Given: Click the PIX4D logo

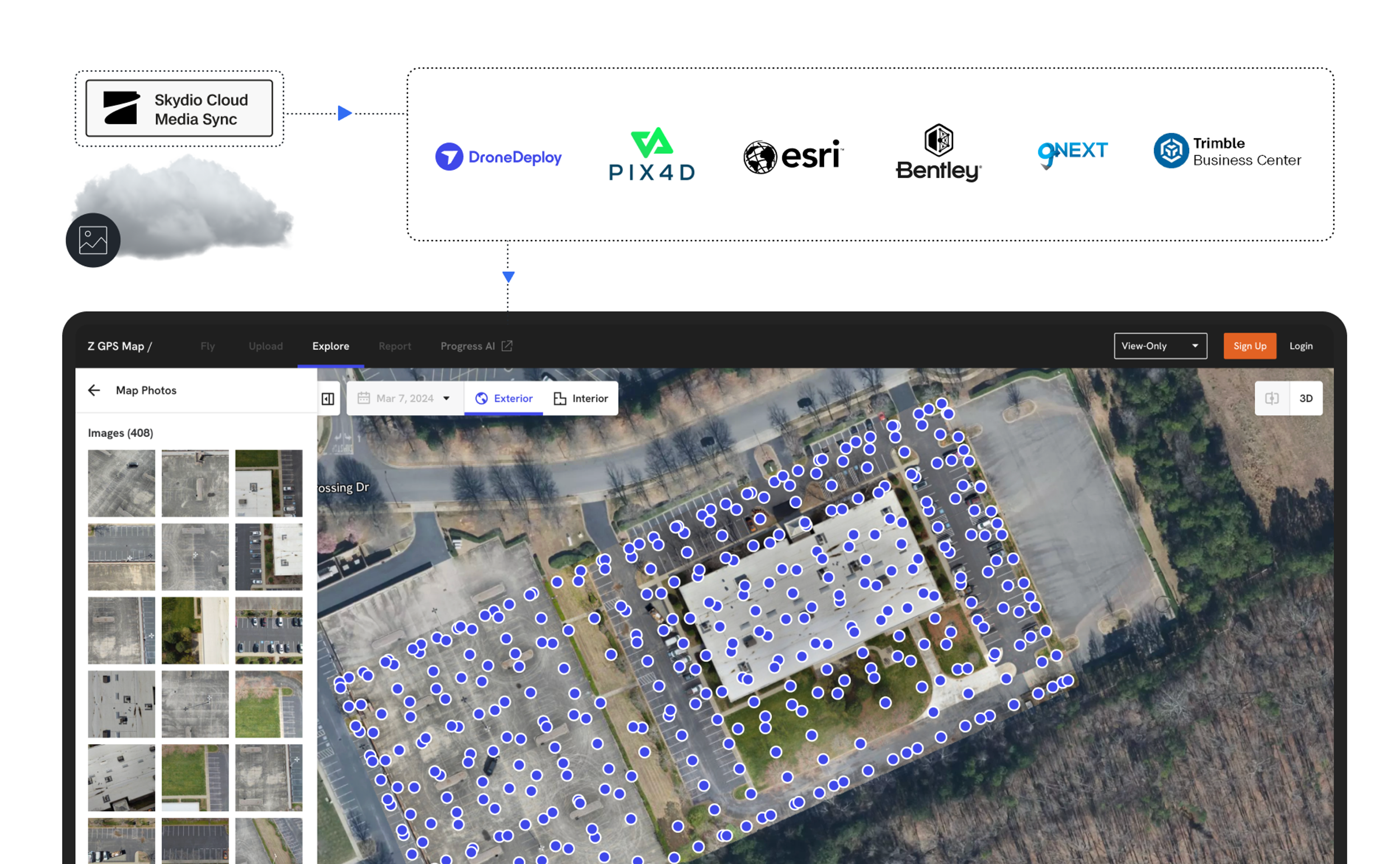Looking at the screenshot, I should point(651,153).
